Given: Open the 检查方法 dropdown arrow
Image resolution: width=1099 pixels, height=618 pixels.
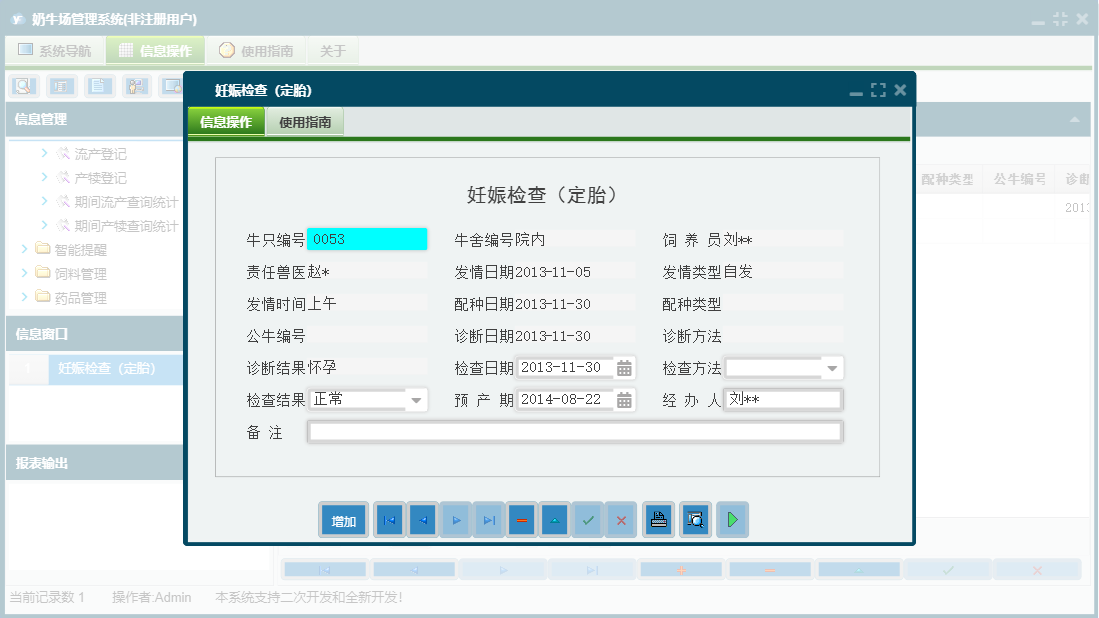Looking at the screenshot, I should 833,367.
